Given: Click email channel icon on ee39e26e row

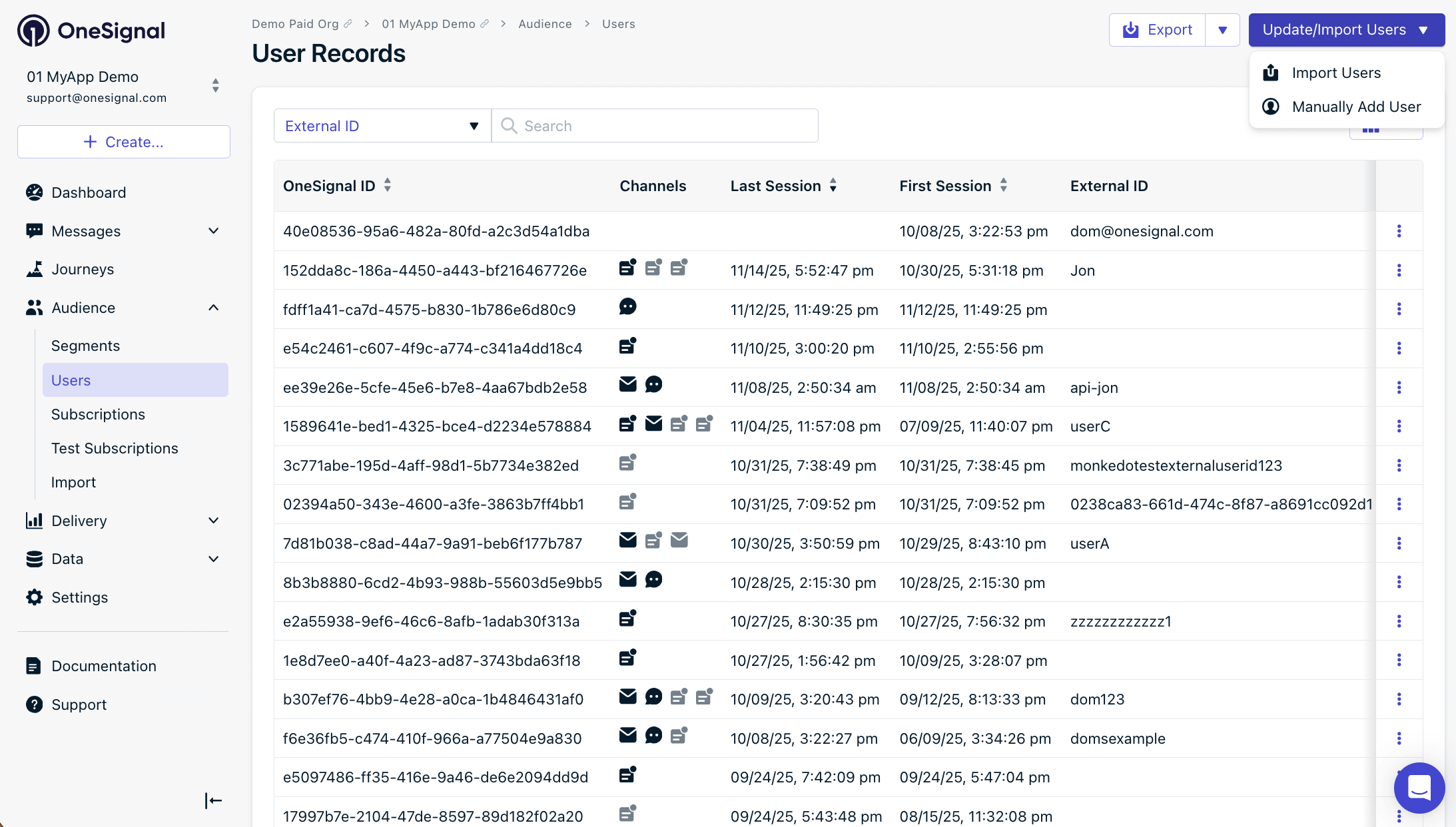Looking at the screenshot, I should [x=627, y=384].
